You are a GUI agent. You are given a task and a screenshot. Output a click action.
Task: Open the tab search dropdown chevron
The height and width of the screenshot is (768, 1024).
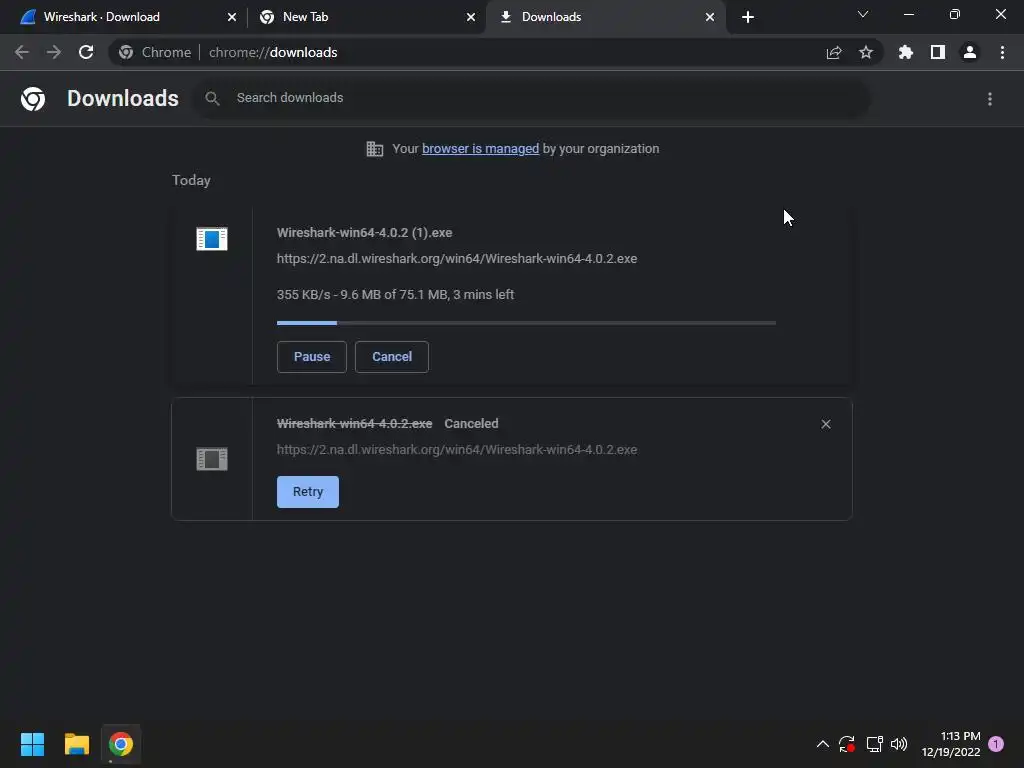point(863,14)
